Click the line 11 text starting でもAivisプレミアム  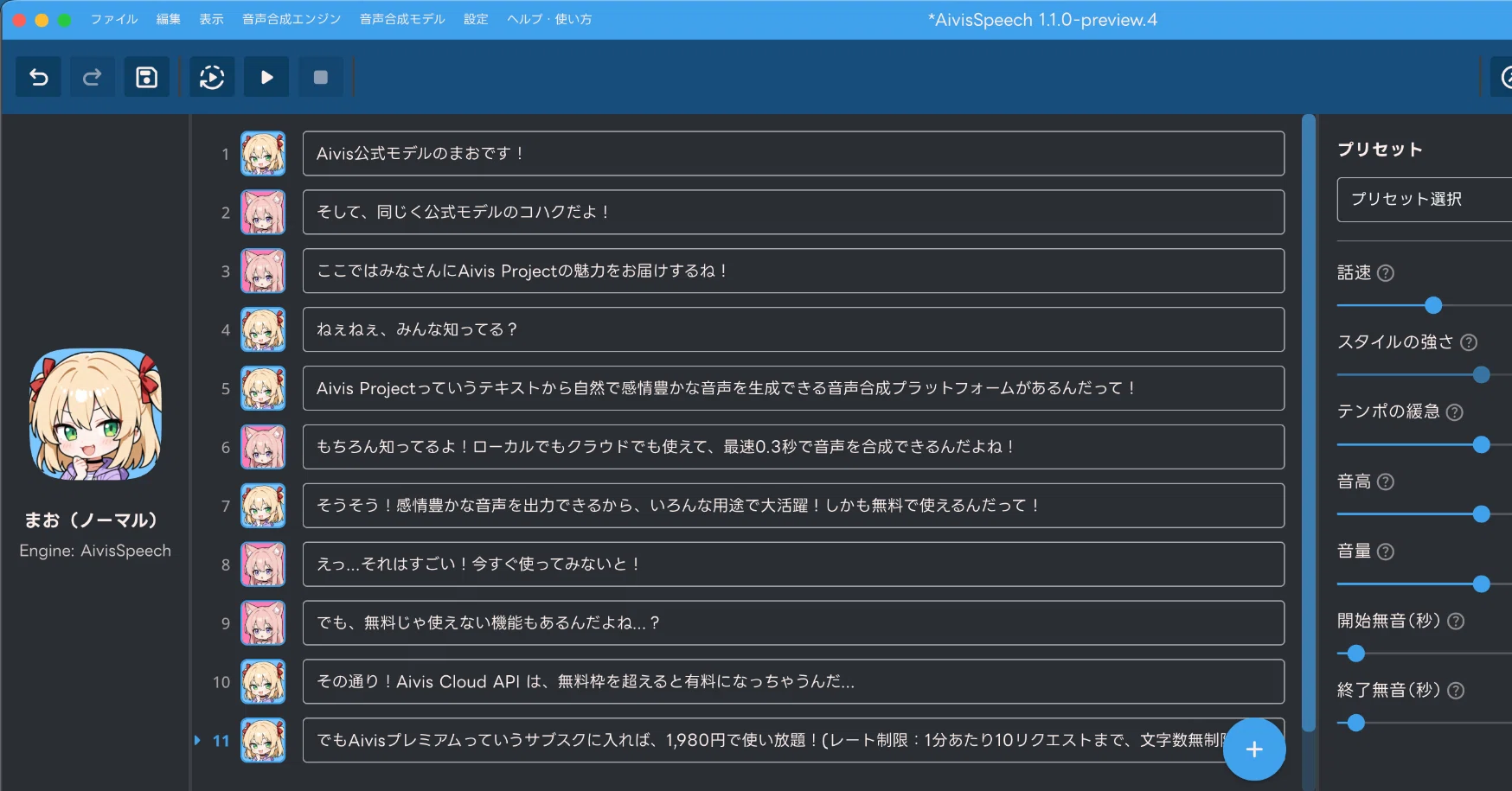tap(793, 741)
